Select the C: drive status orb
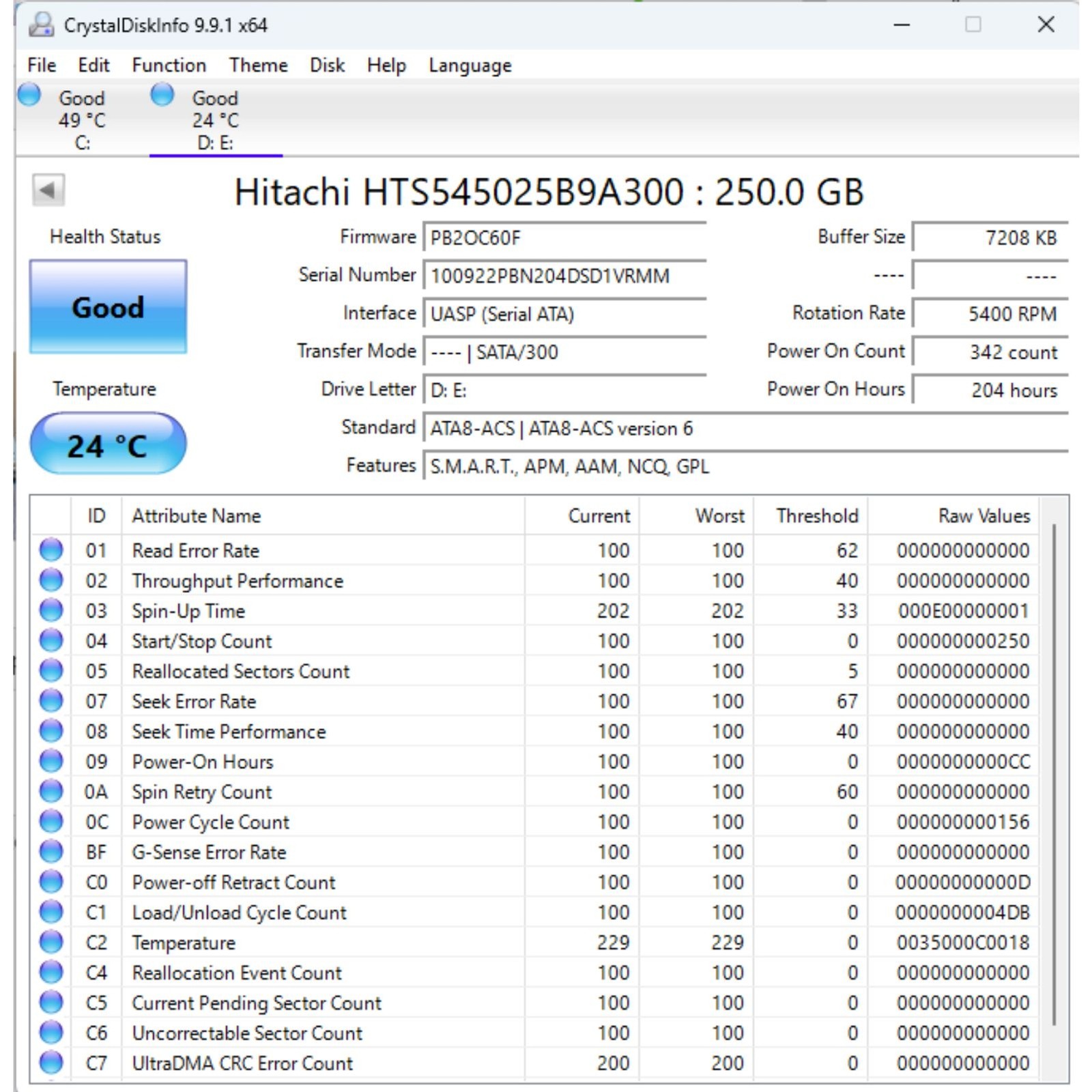The image size is (1092, 1092). [29, 94]
